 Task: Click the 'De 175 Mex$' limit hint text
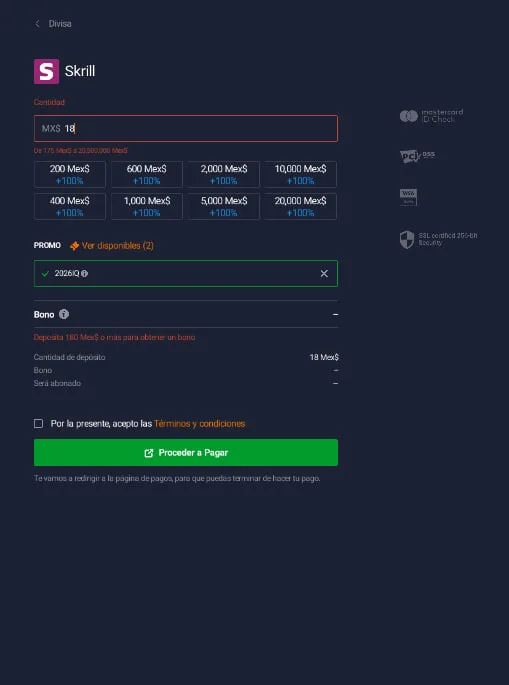click(81, 151)
